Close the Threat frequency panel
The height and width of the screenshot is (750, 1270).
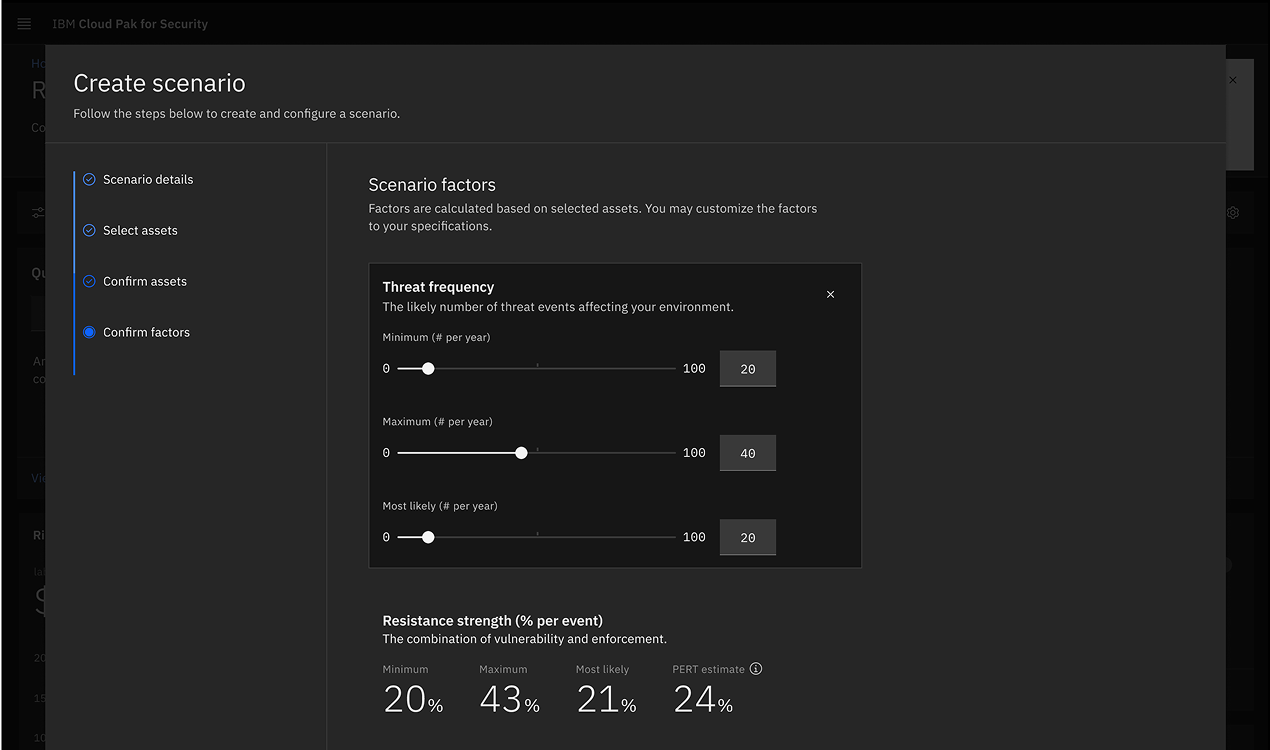pos(830,294)
